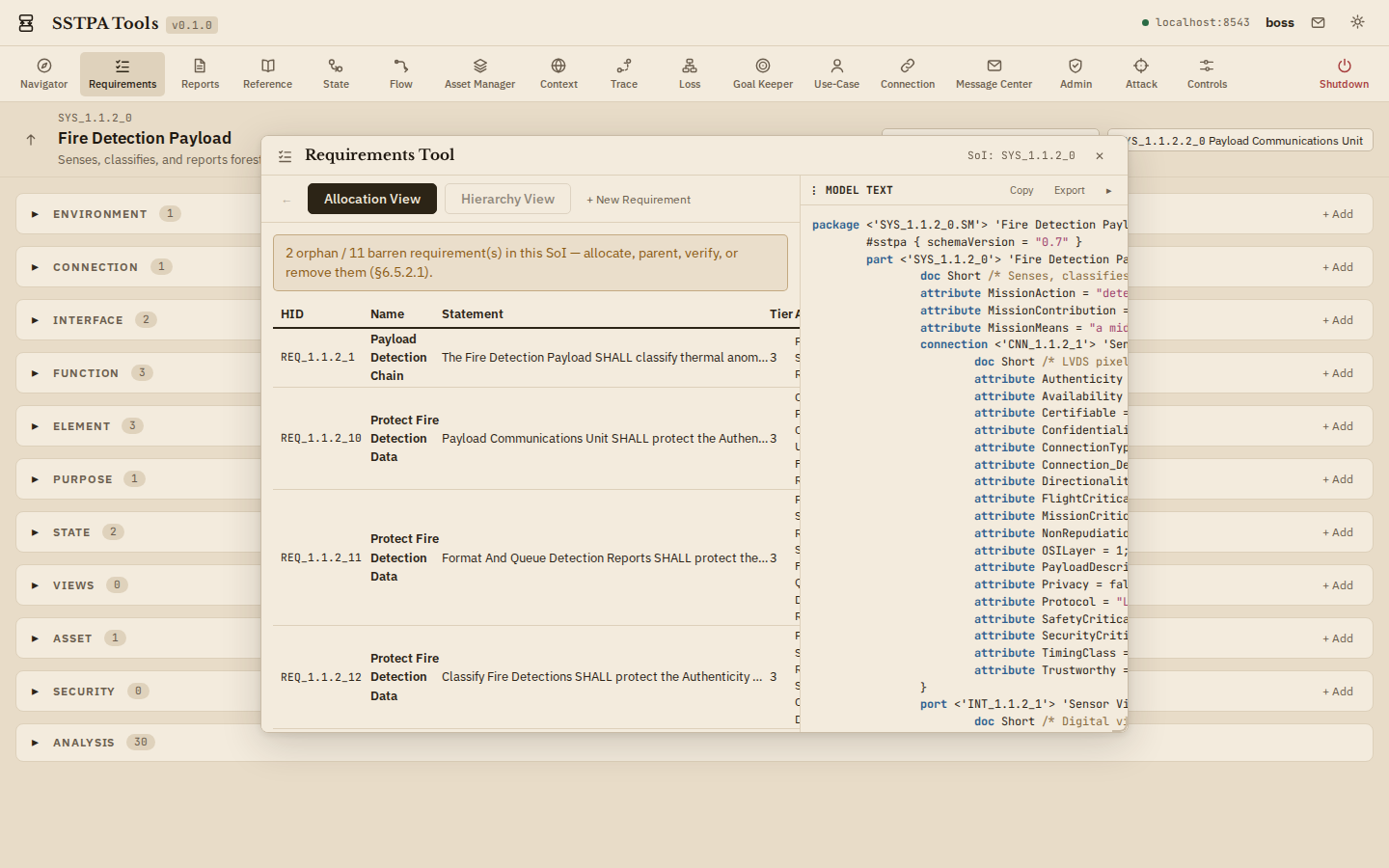
Task: Open the Navigator tool
Action: pyautogui.click(x=43, y=74)
